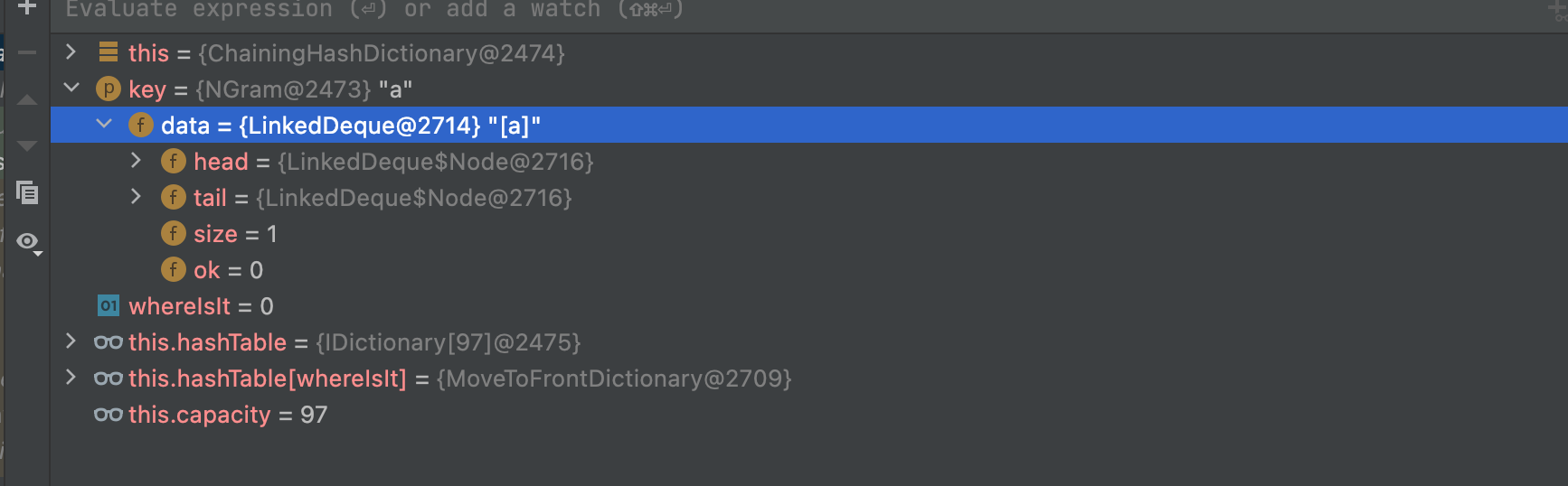Click the field icon beside head
Viewport: 1568px width, 486px height.
(173, 162)
